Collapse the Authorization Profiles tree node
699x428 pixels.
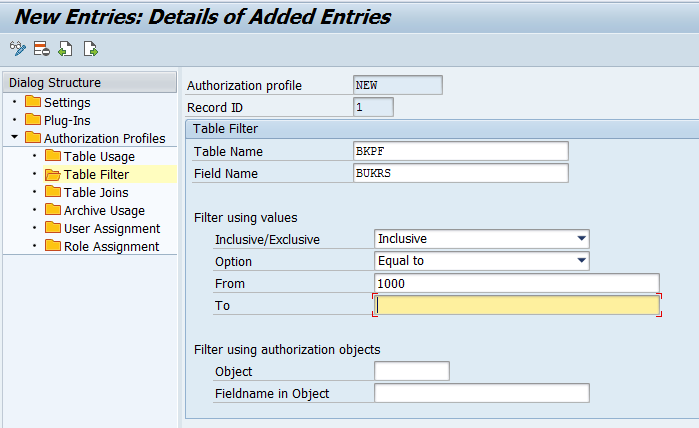(x=15, y=137)
